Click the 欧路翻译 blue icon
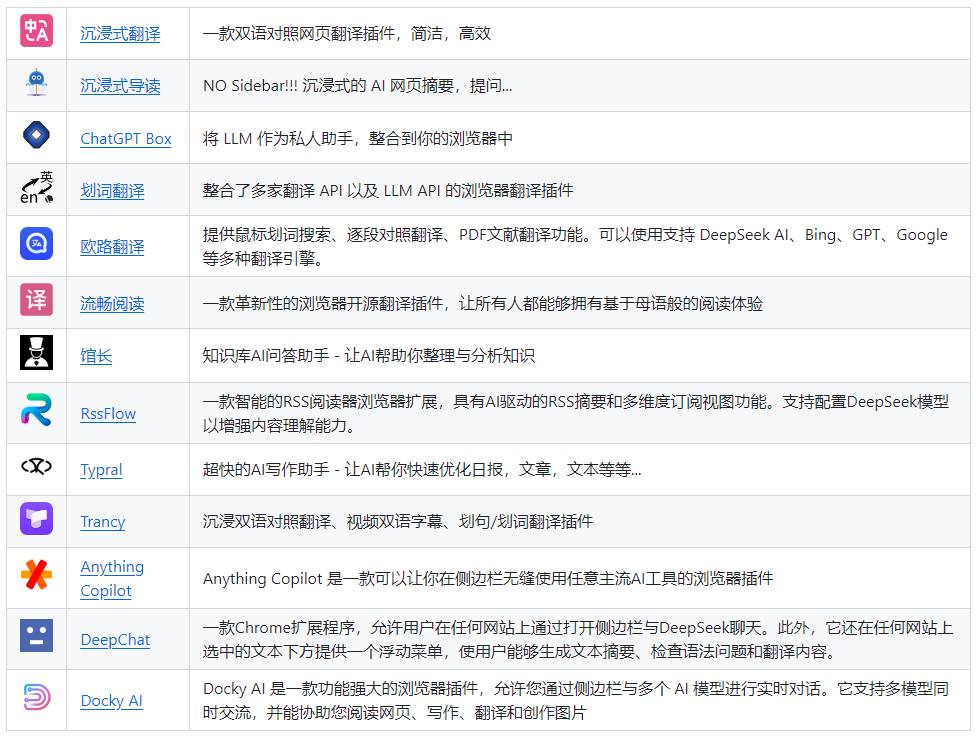This screenshot has width=976, height=737. pos(36,243)
